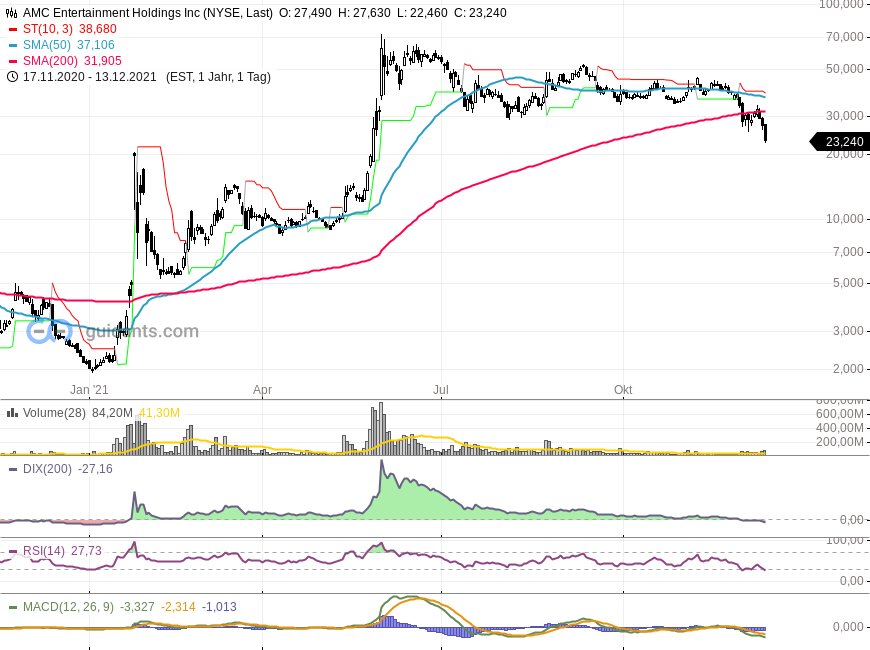Click the Jan '21 time axis label
The height and width of the screenshot is (650, 870).
89,390
